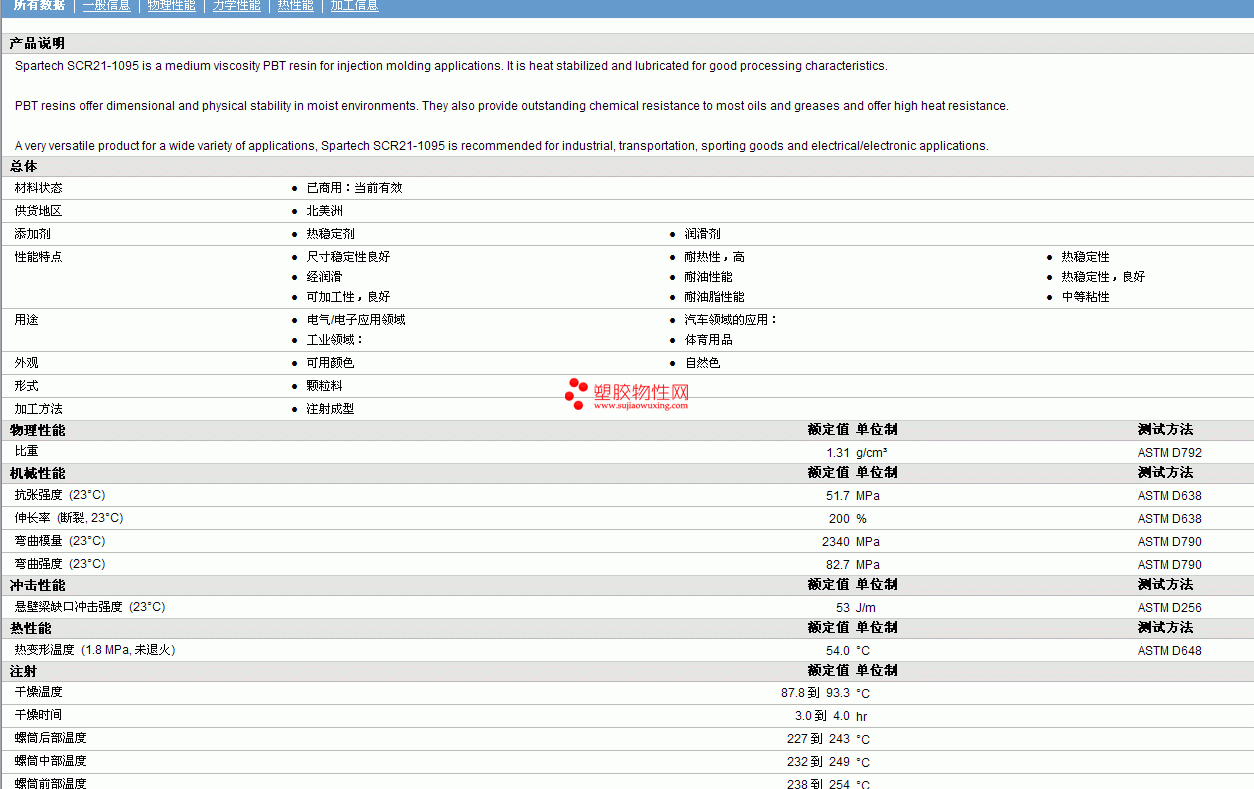Click the value 已商用：当前有效

[x=354, y=188]
